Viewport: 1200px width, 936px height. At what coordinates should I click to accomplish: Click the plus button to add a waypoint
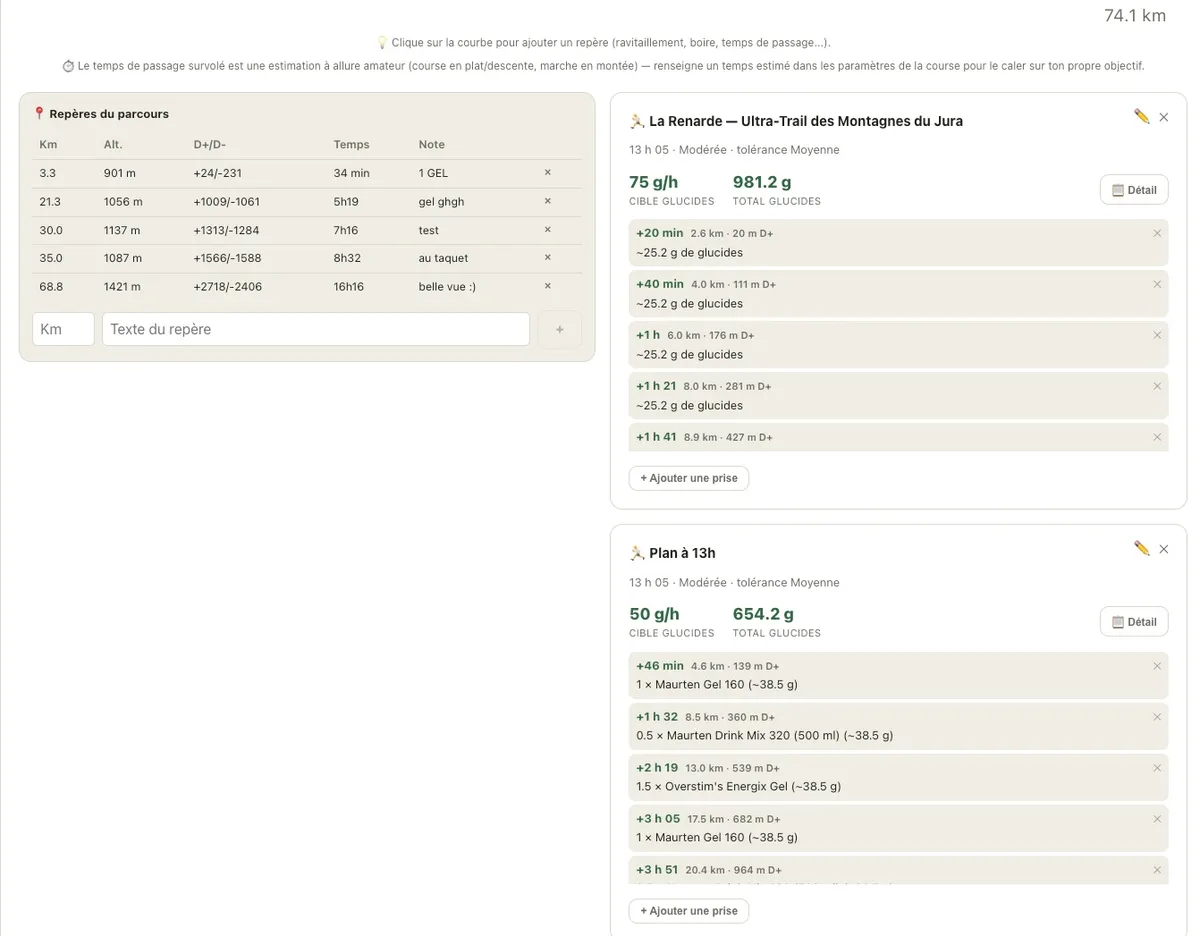tap(560, 329)
